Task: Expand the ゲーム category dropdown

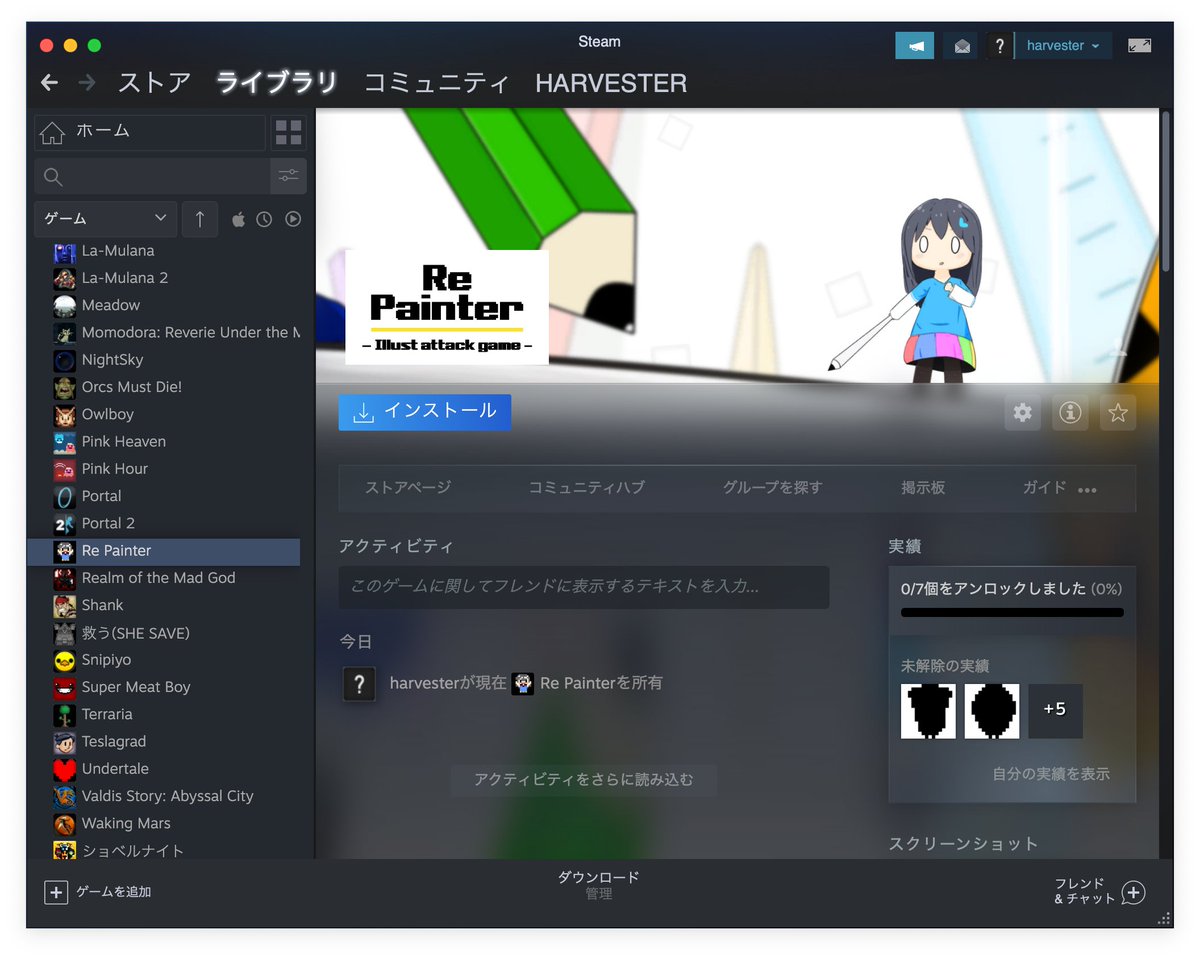Action: tap(105, 219)
